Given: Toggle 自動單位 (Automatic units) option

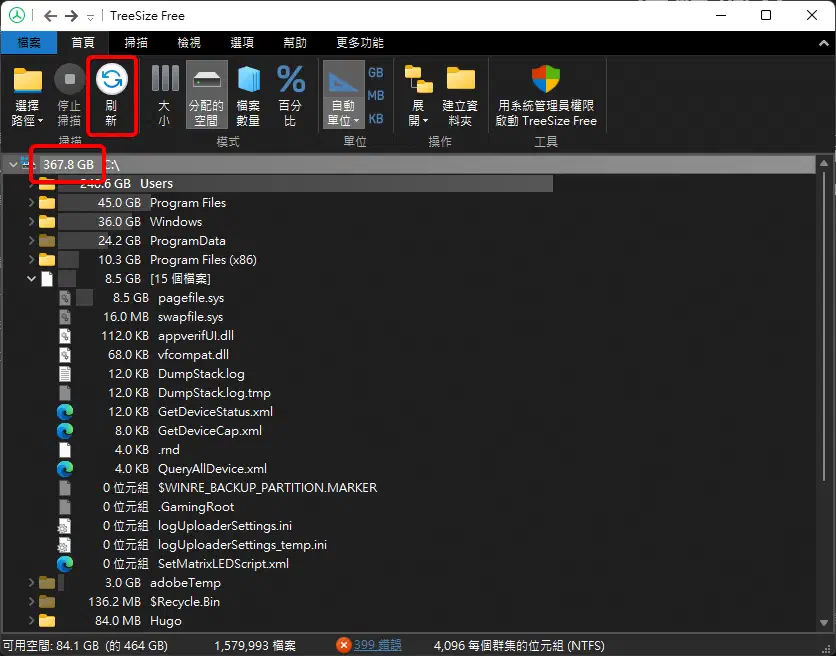Looking at the screenshot, I should click(x=343, y=80).
